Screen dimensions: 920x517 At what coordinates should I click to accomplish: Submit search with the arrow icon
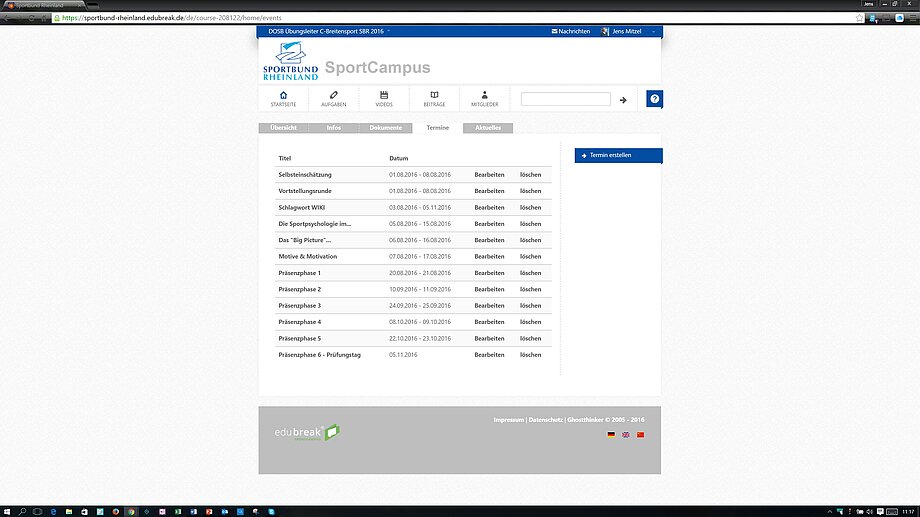point(623,100)
